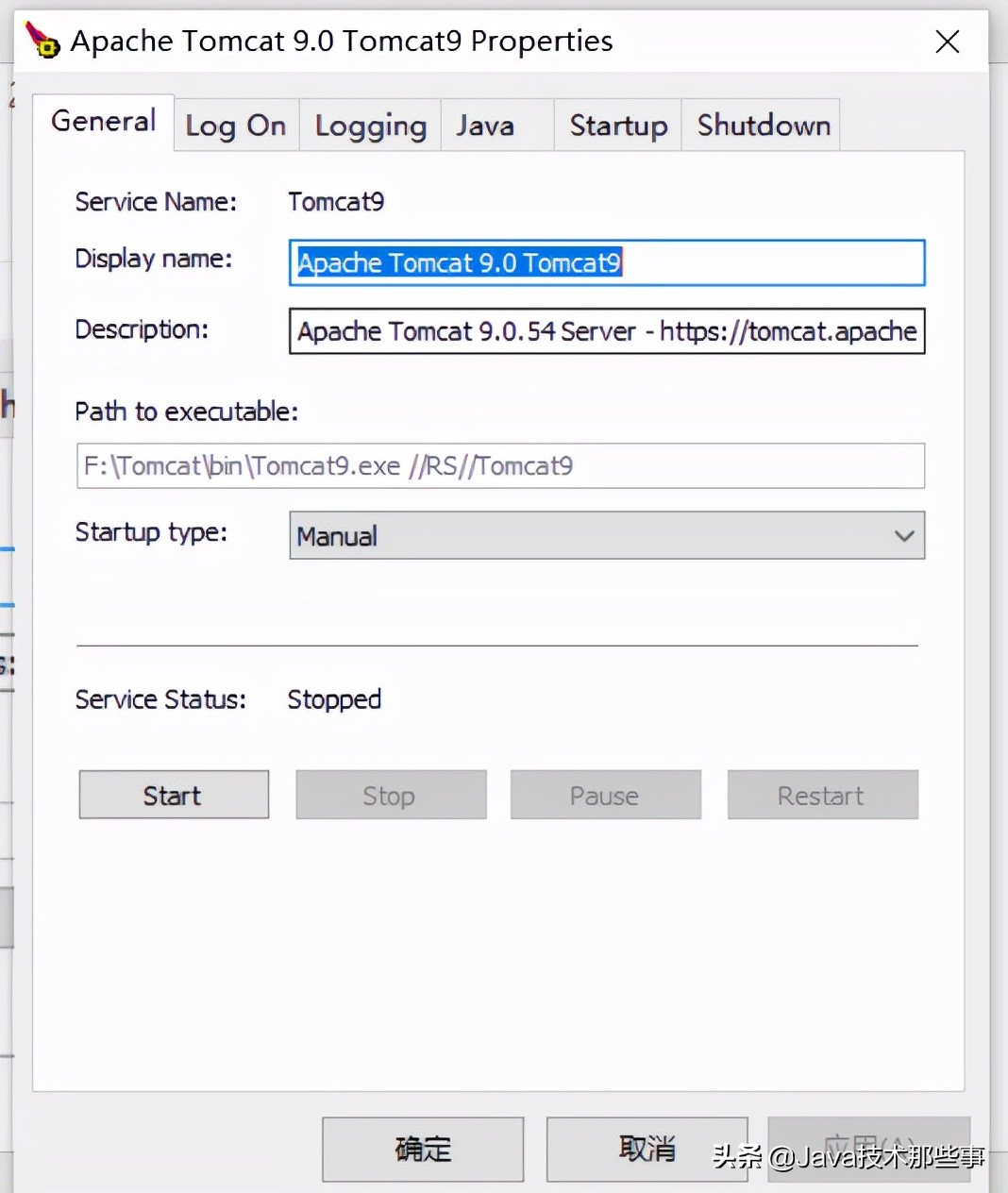This screenshot has height=1193, width=1008.
Task: Open the Java tab
Action: [x=486, y=126]
